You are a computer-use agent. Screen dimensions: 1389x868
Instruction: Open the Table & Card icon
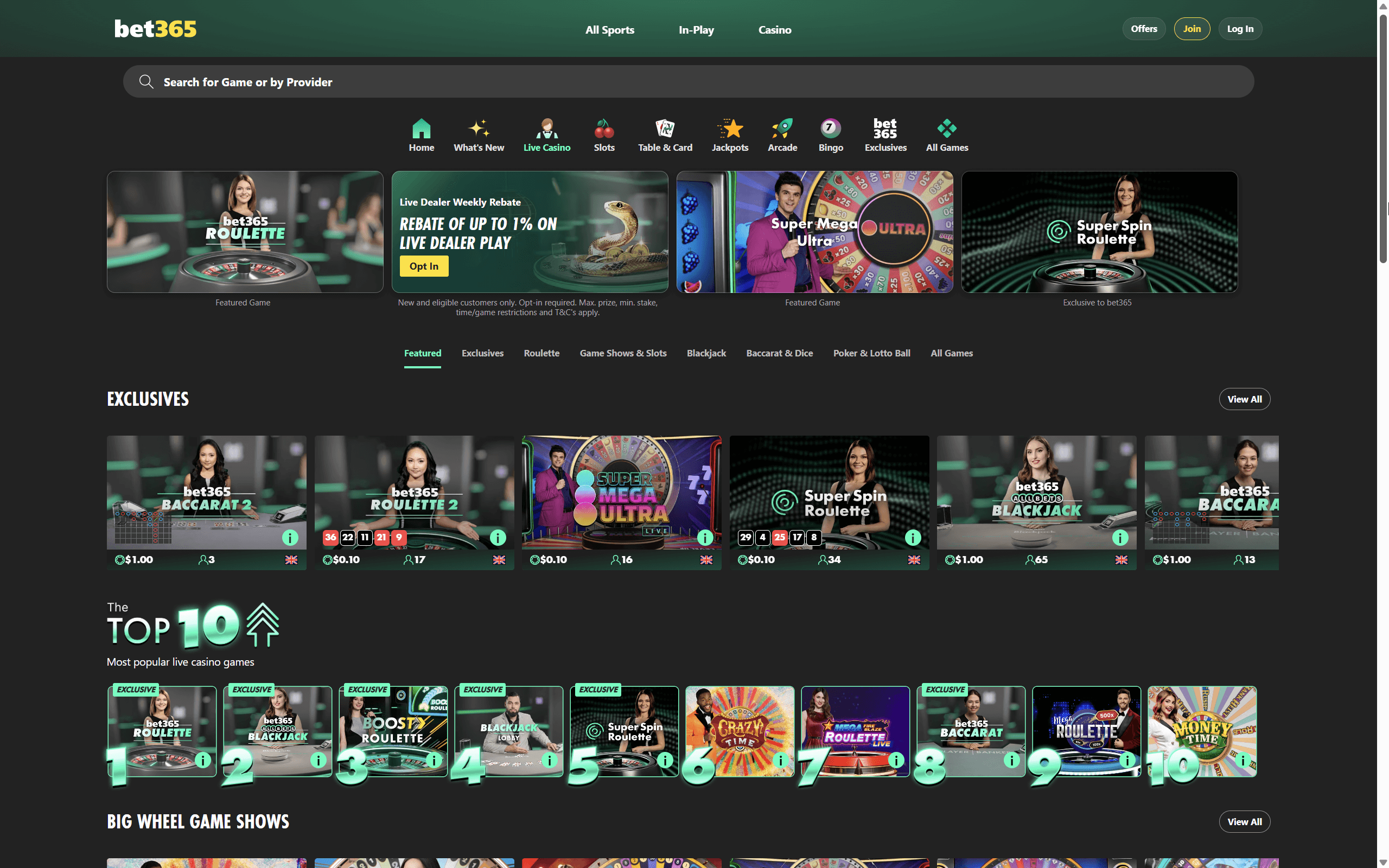pos(665,129)
